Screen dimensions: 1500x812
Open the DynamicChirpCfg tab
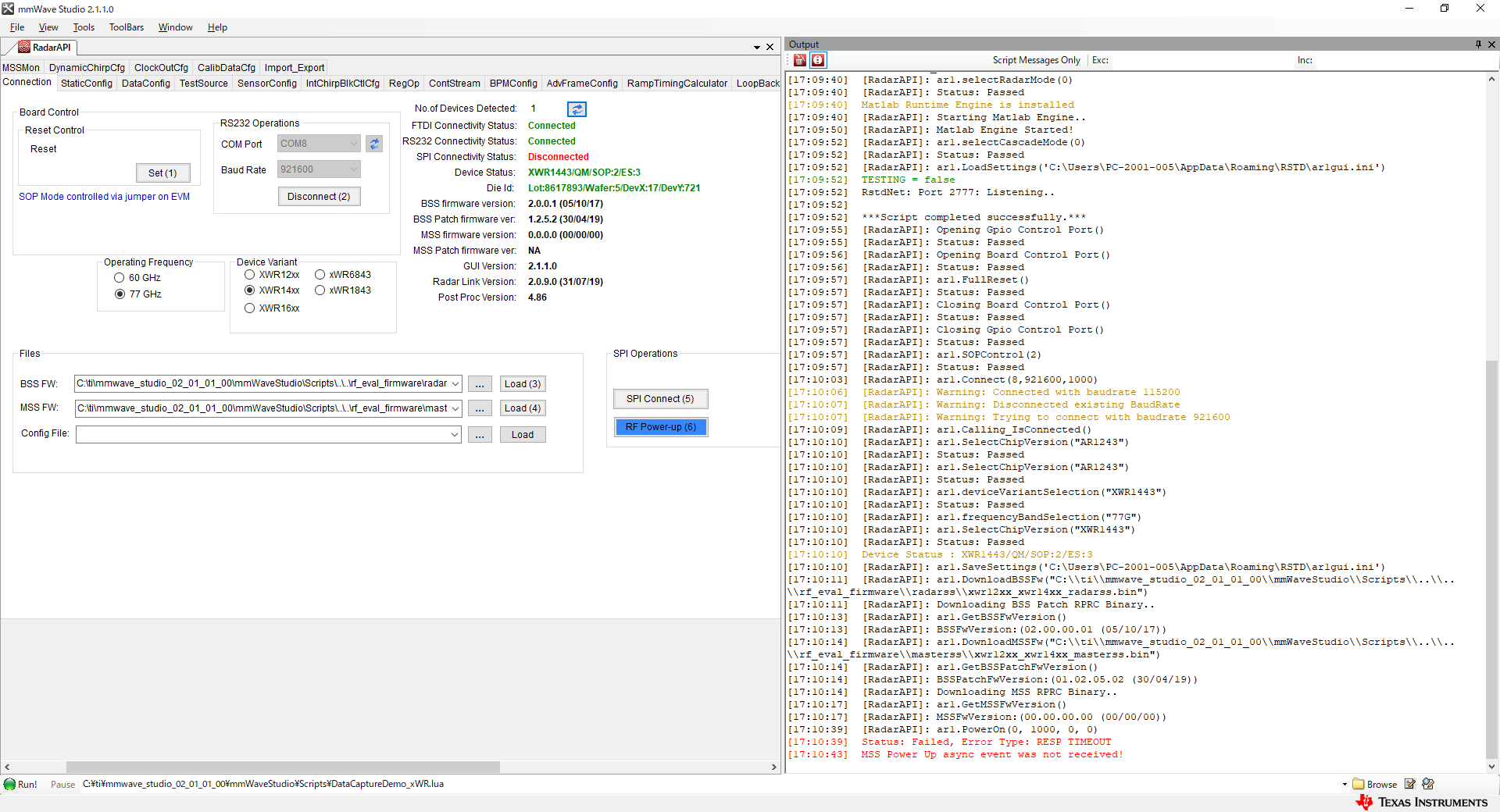coord(87,68)
